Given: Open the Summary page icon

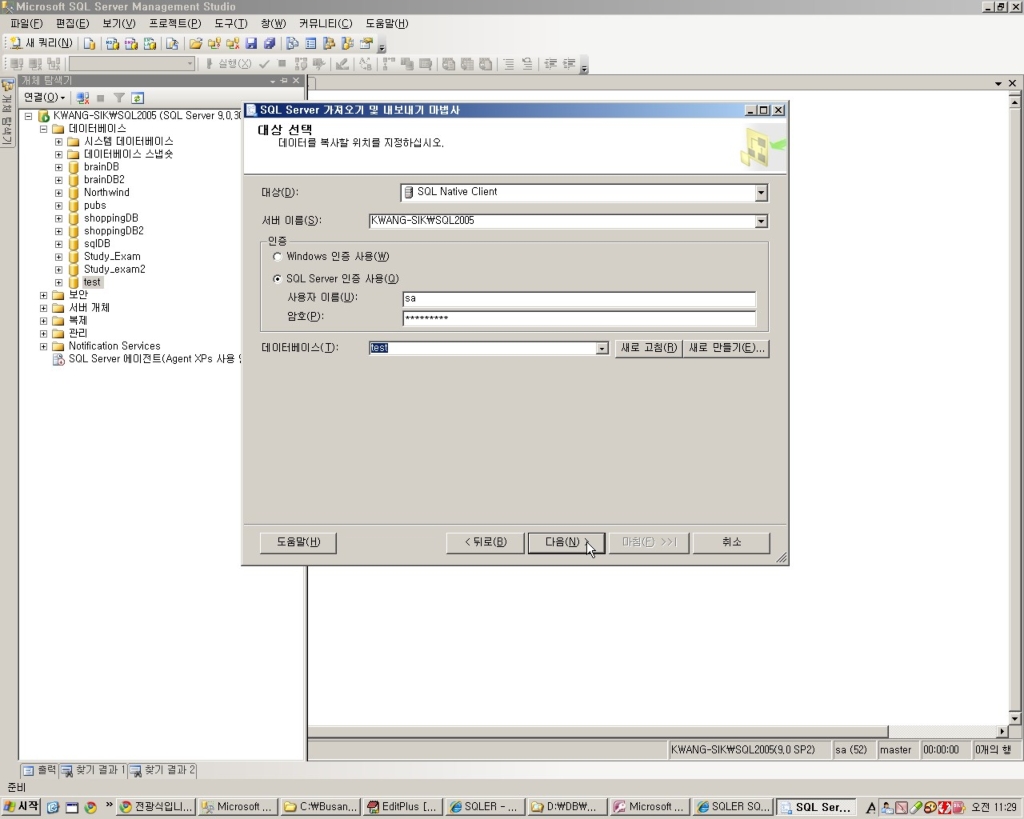Looking at the screenshot, I should pyautogui.click(x=311, y=44).
